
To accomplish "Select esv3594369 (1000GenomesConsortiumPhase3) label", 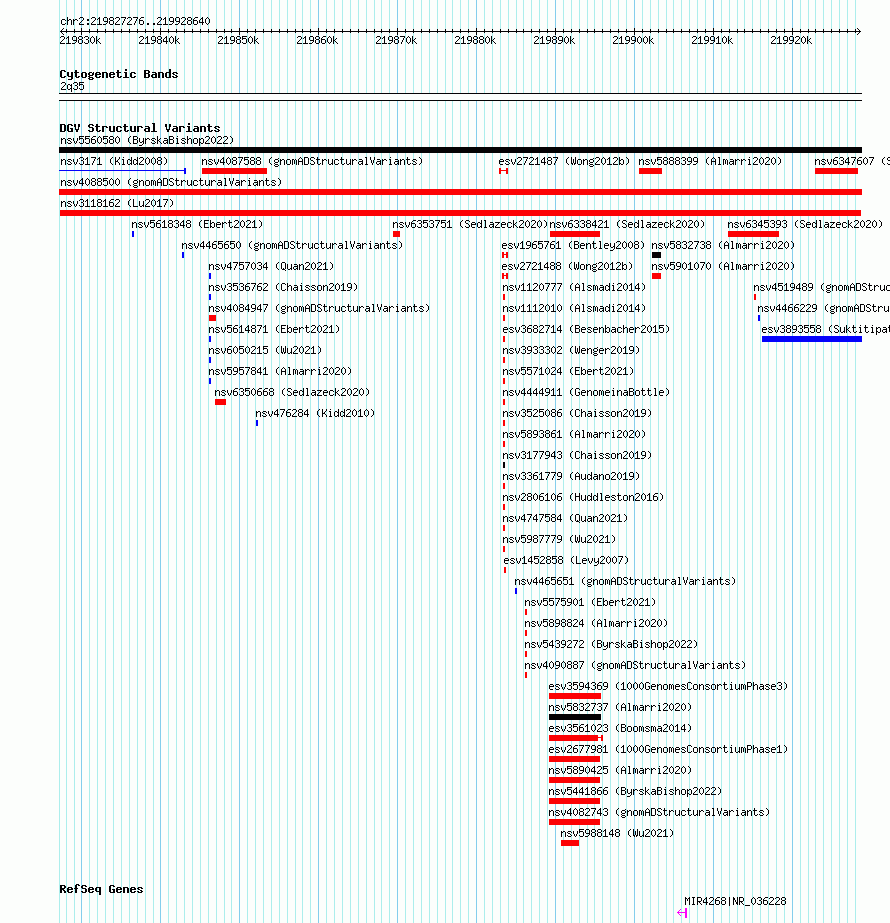I will click(668, 686).
